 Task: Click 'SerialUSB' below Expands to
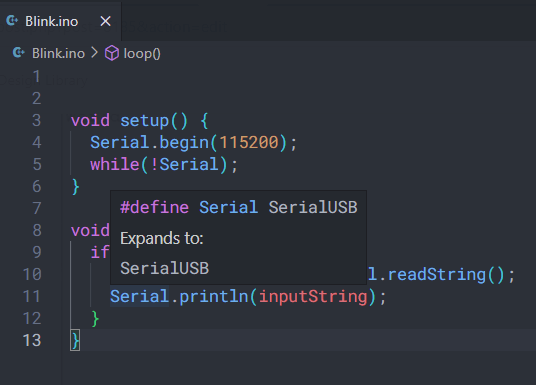pos(164,268)
